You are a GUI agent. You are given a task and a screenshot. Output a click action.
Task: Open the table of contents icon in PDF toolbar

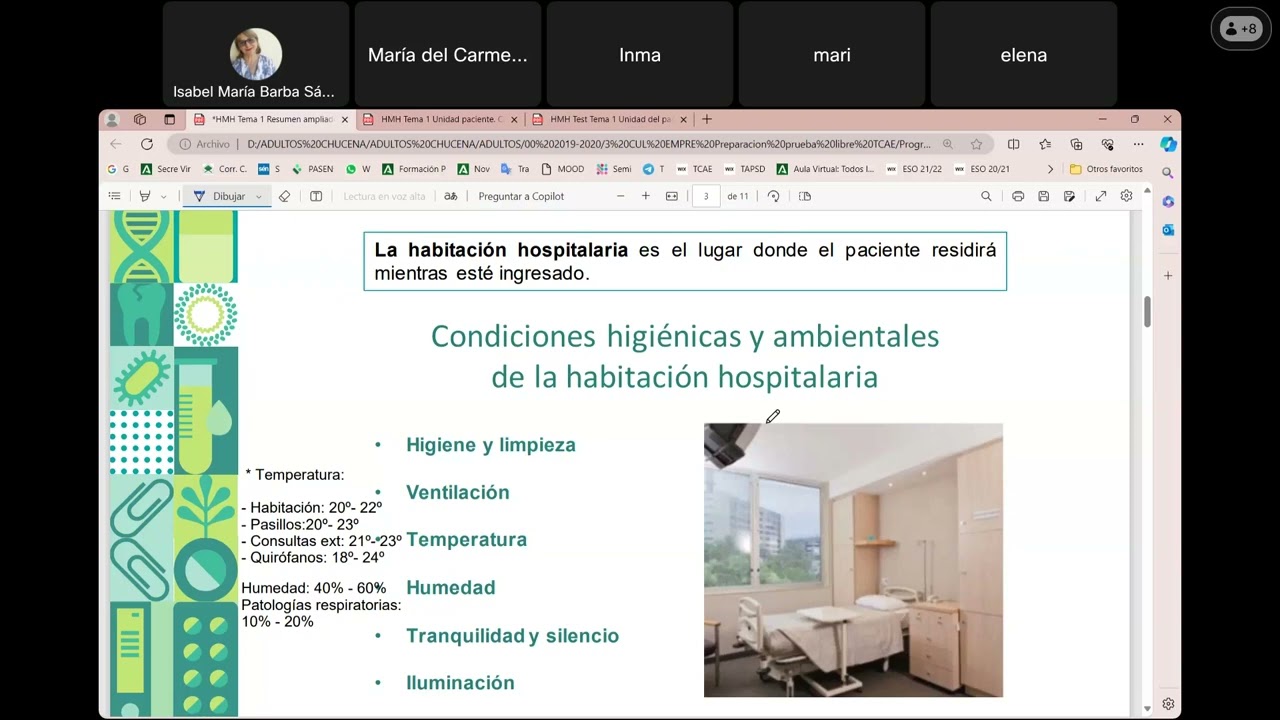click(115, 196)
